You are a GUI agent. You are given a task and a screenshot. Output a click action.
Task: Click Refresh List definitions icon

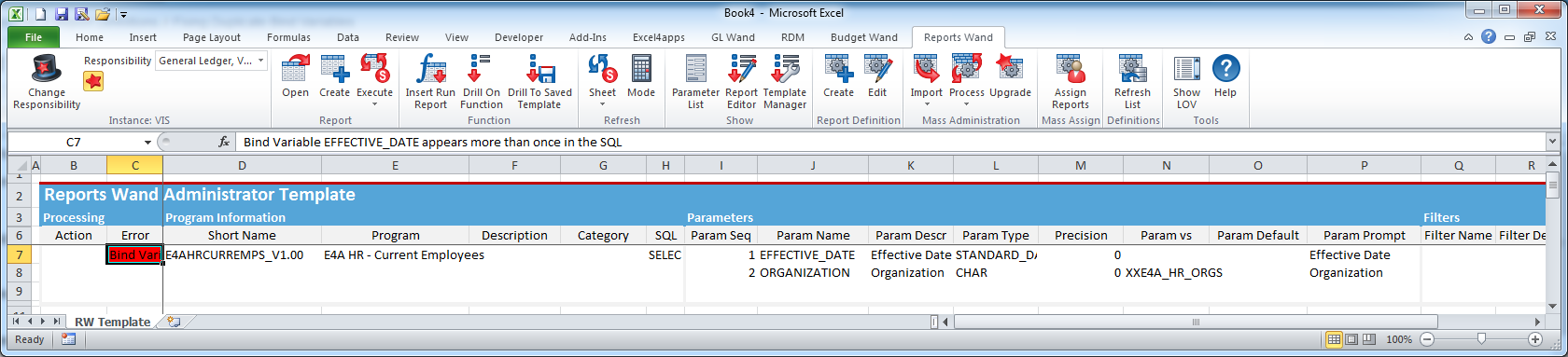coord(1132,69)
